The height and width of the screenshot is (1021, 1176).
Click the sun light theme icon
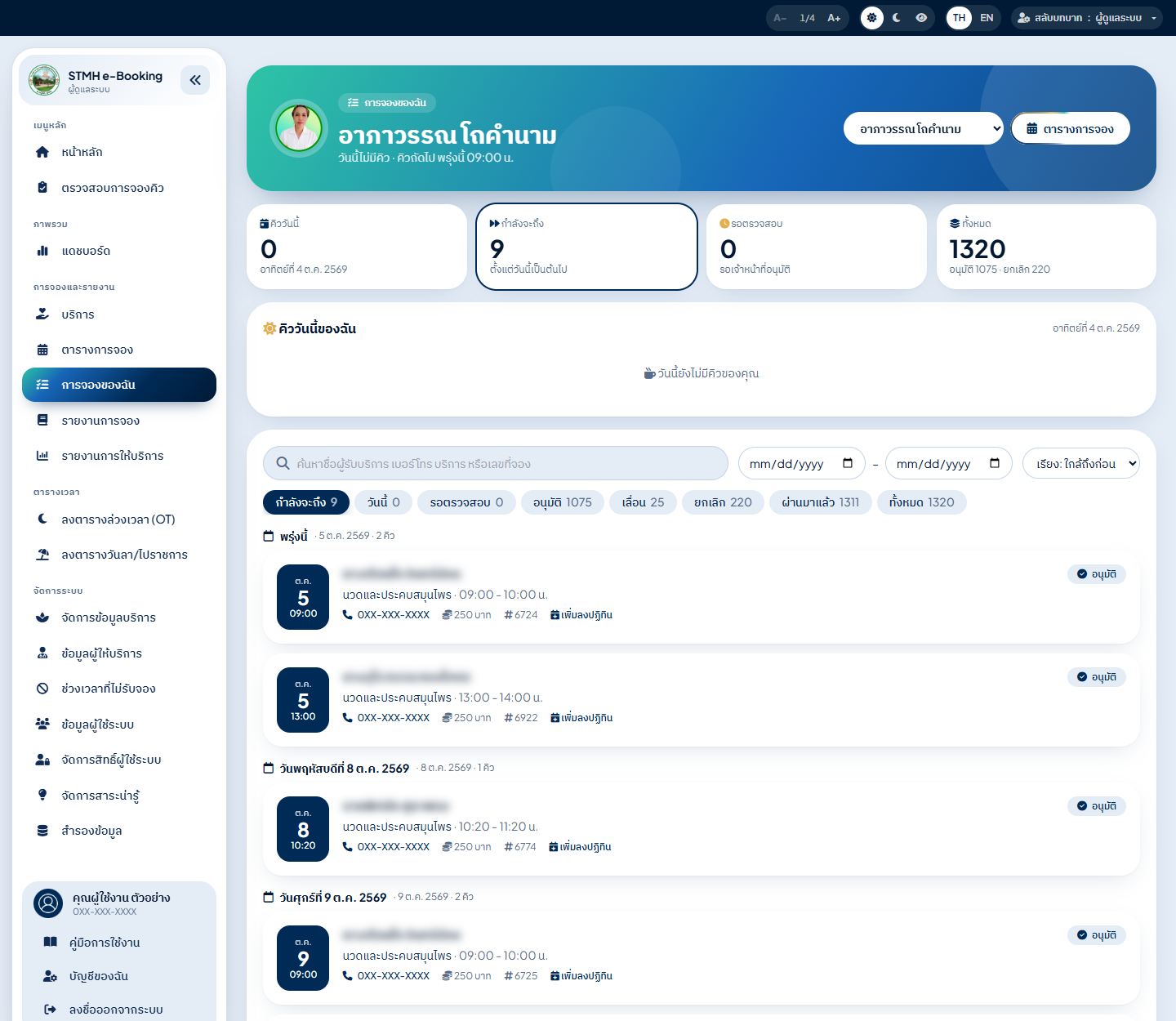872,18
